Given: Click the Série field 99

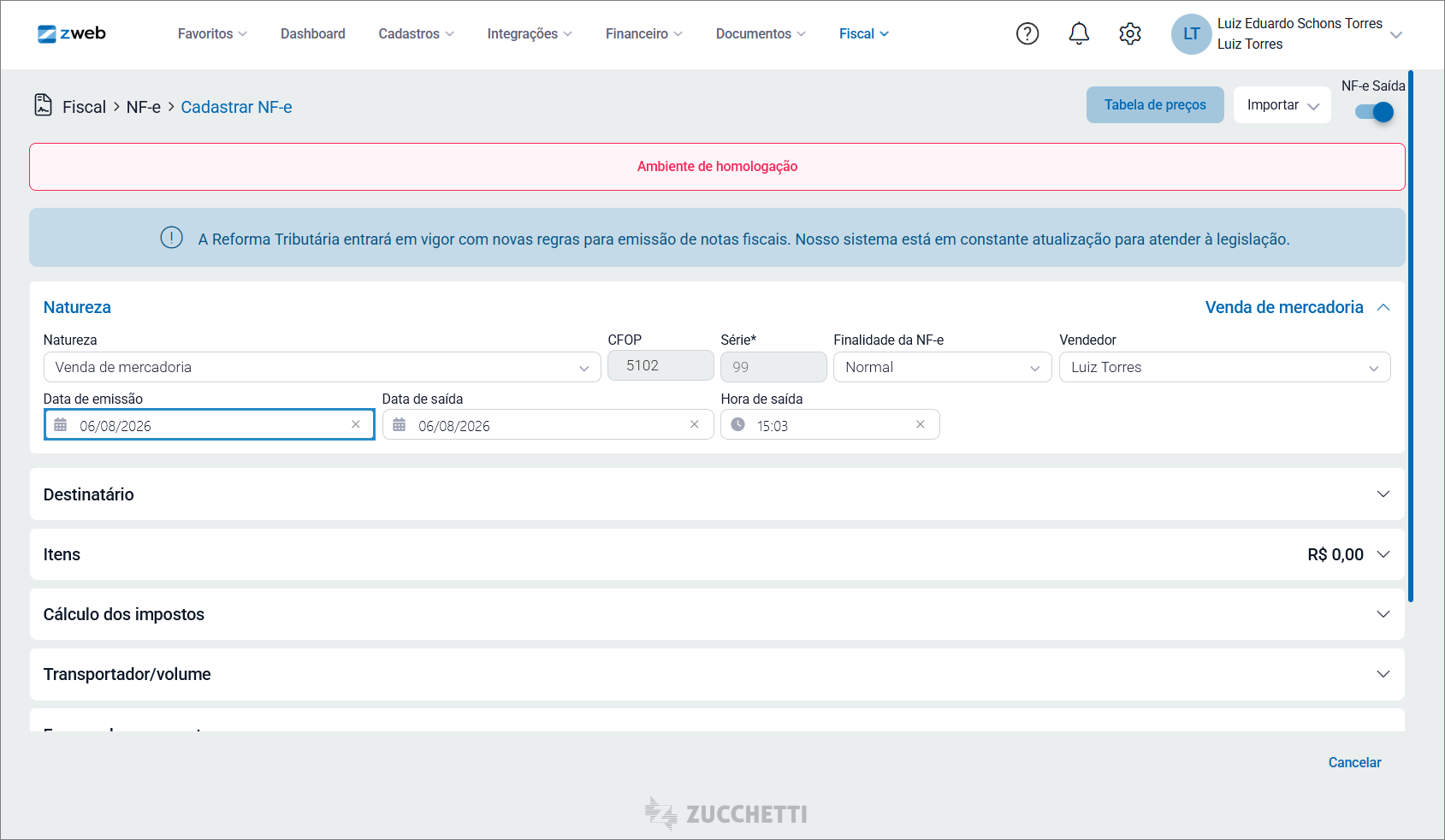Looking at the screenshot, I should 773,367.
